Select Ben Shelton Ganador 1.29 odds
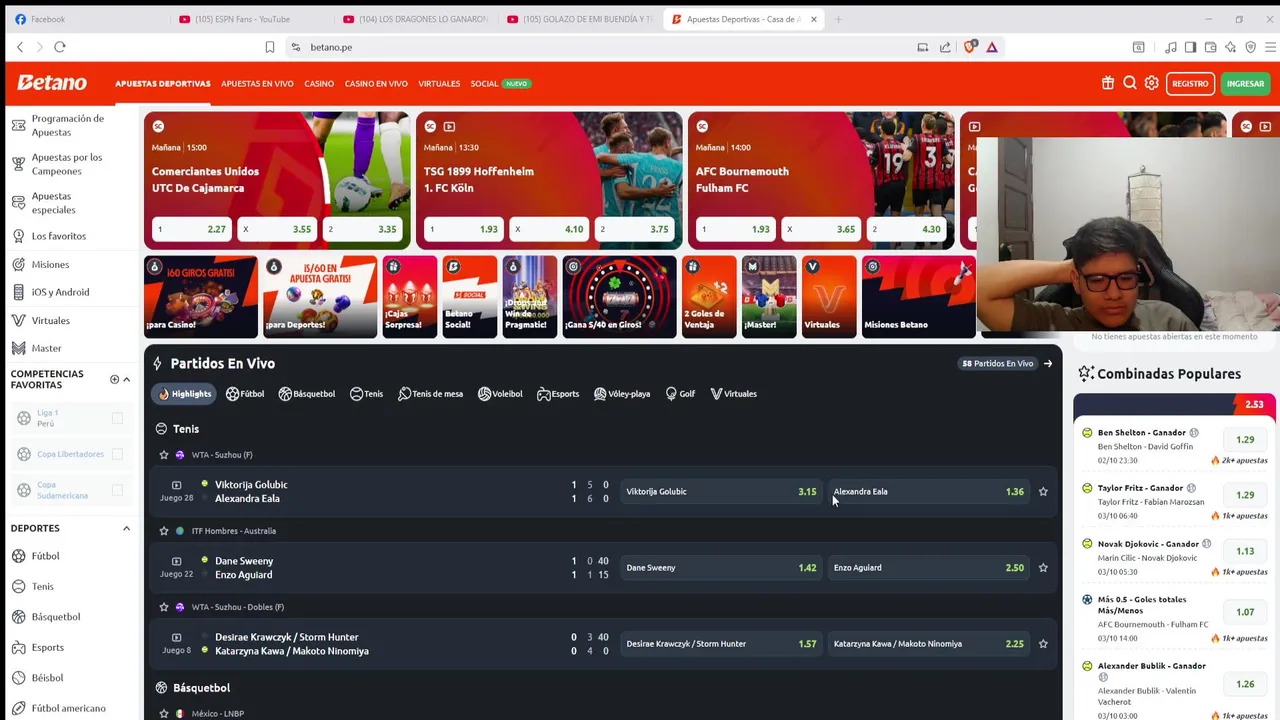Viewport: 1280px width, 720px height. coord(1245,440)
